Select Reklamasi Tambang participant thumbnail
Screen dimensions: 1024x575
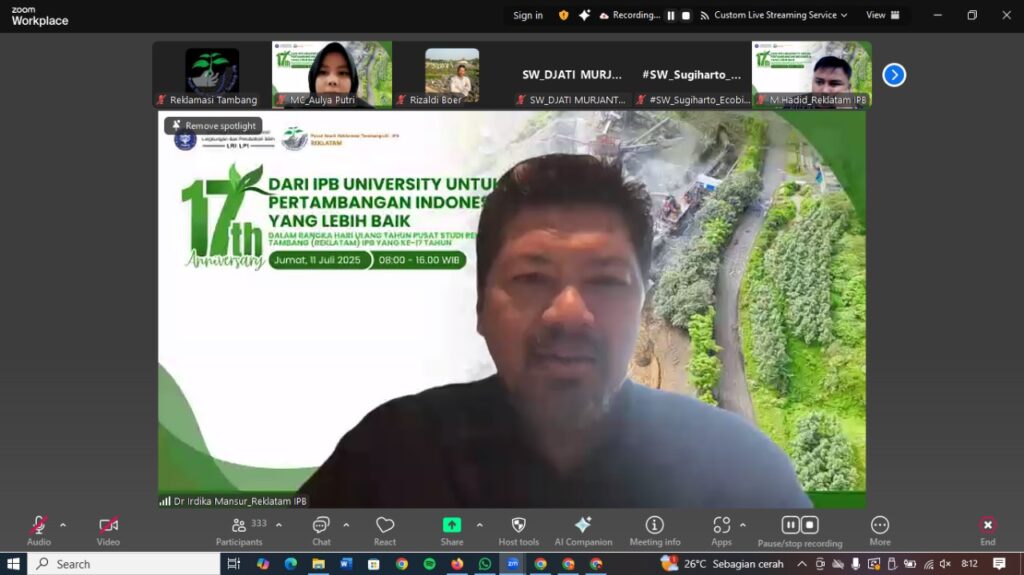(x=212, y=74)
